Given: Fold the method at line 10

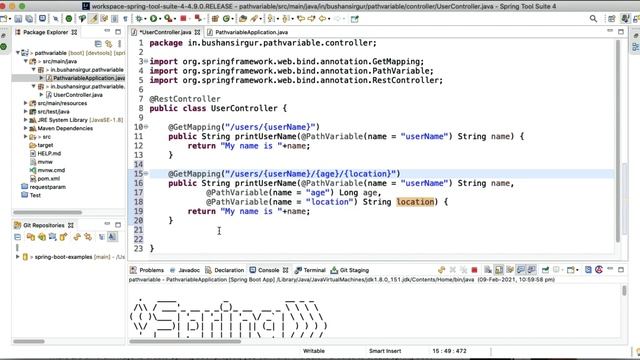Looking at the screenshot, I should point(146,127).
